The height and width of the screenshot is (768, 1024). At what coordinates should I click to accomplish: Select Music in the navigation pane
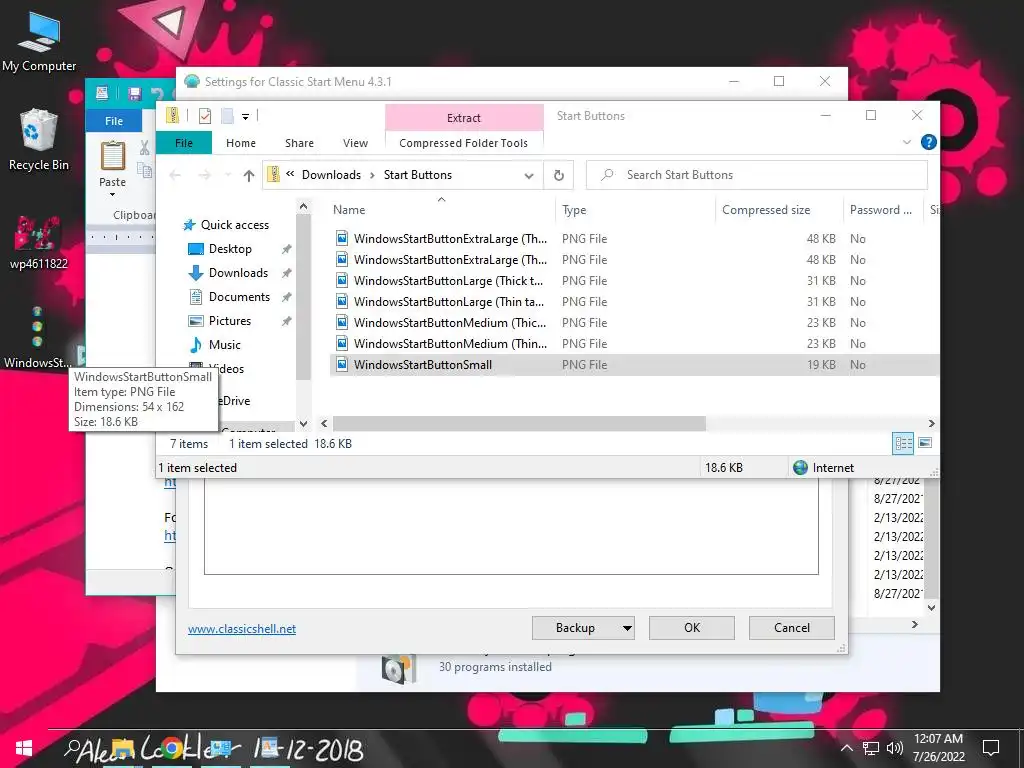click(215, 345)
